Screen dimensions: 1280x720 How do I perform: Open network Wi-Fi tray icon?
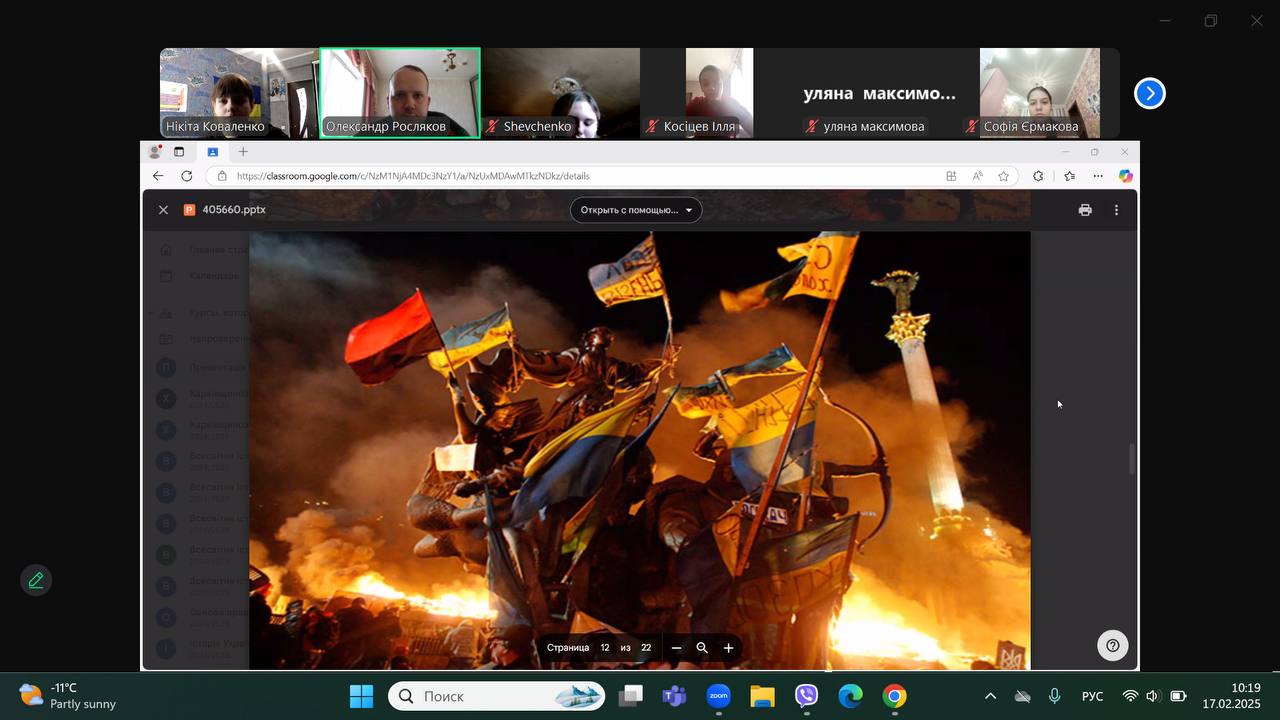(x=1130, y=696)
